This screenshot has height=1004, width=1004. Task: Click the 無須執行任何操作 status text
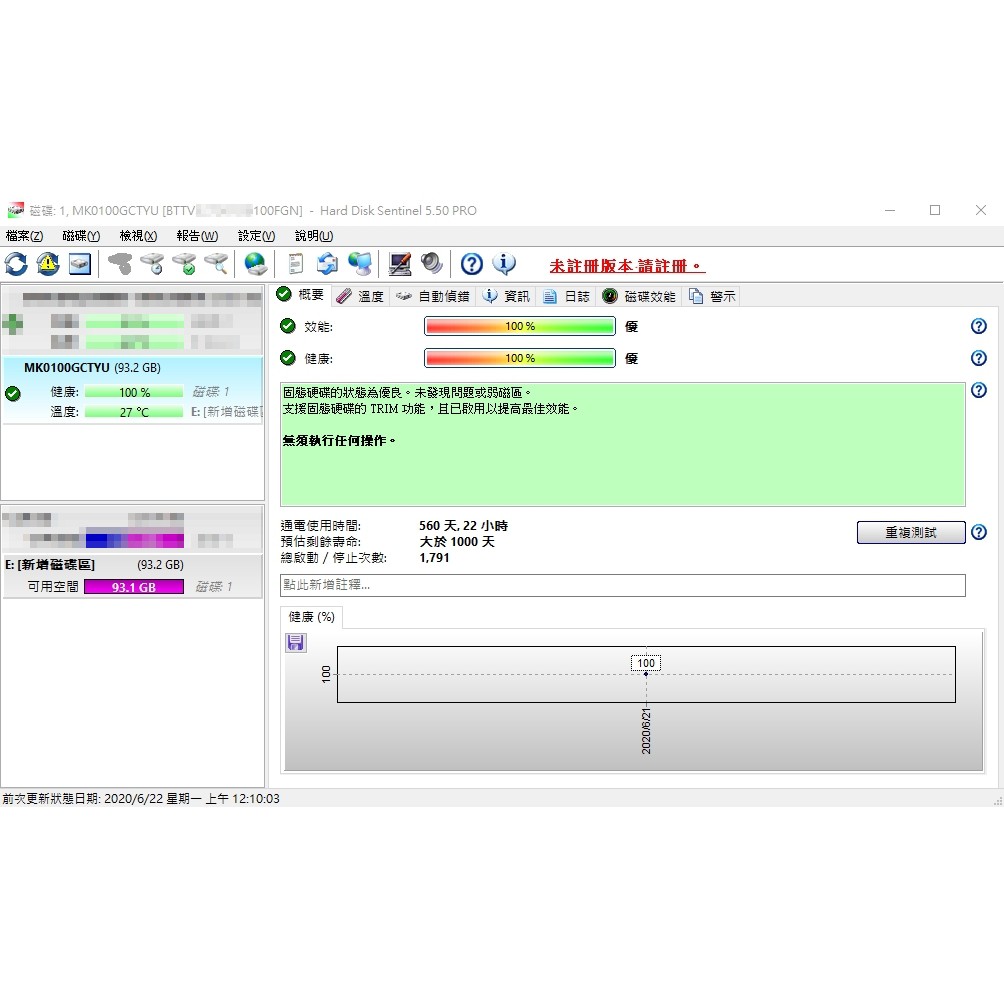pyautogui.click(x=339, y=441)
